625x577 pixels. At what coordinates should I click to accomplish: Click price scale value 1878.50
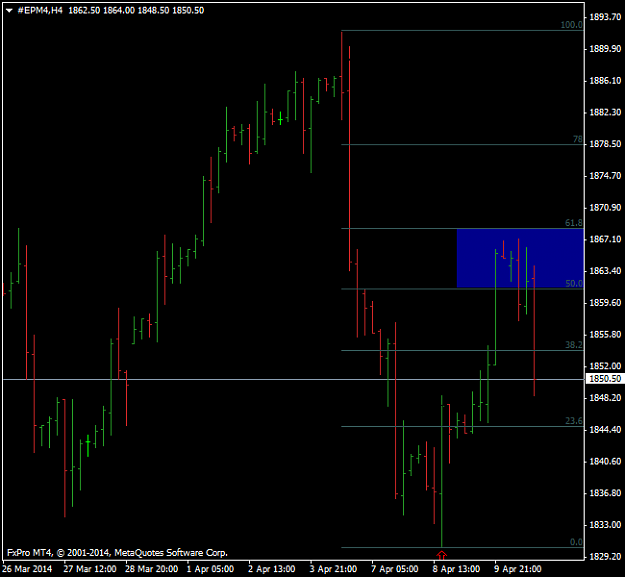pos(605,143)
